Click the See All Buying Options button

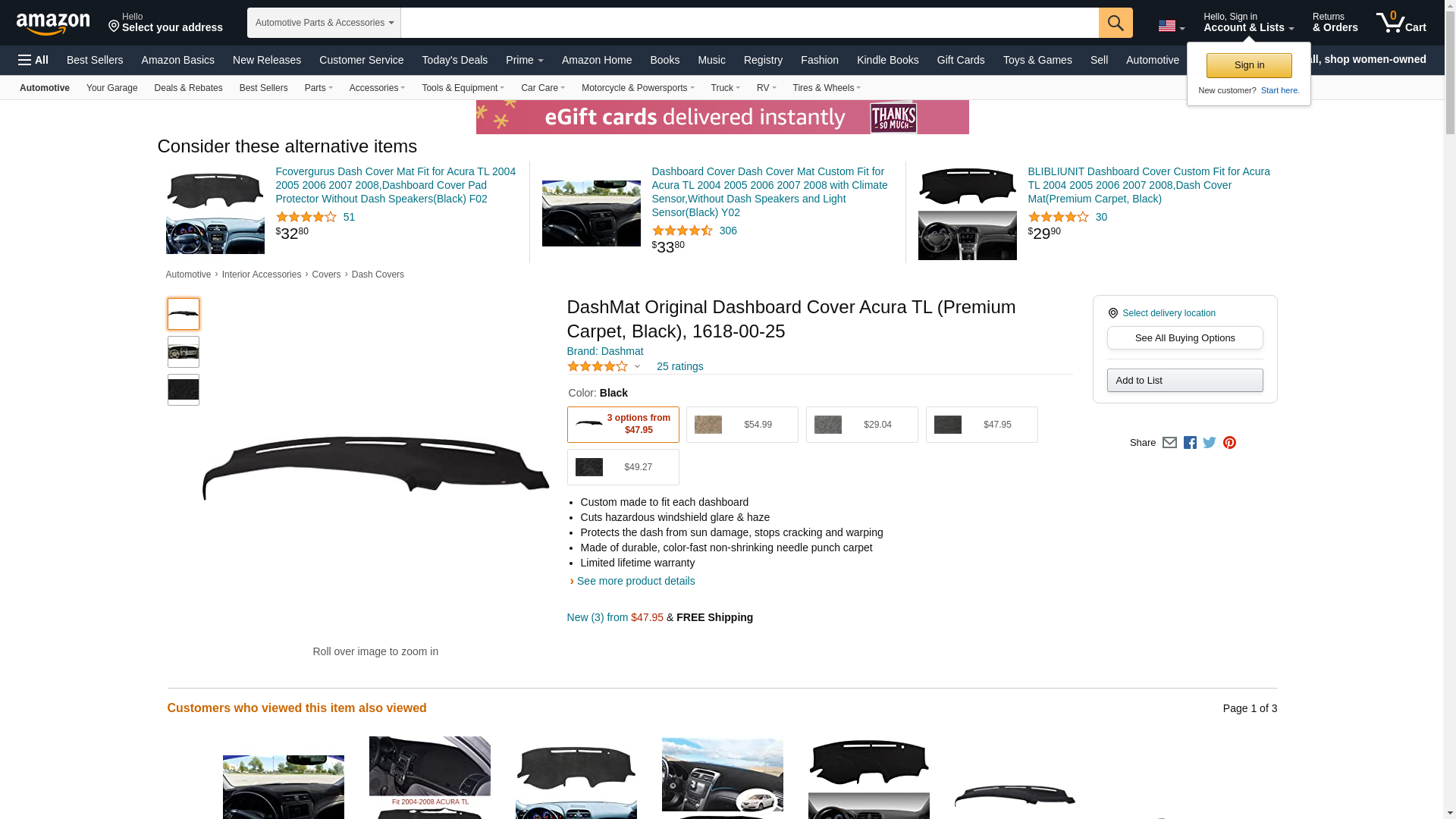[x=1185, y=338]
